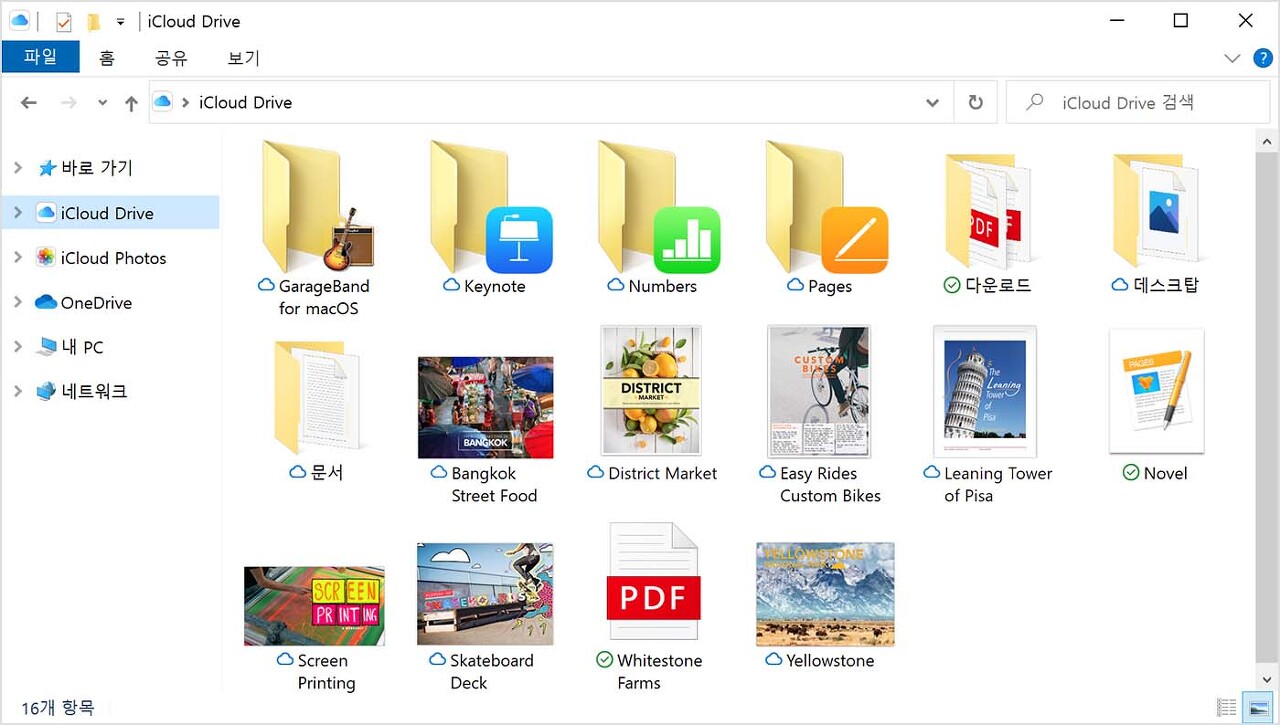
Task: Select the Novel Pages document icon
Action: click(x=1156, y=392)
